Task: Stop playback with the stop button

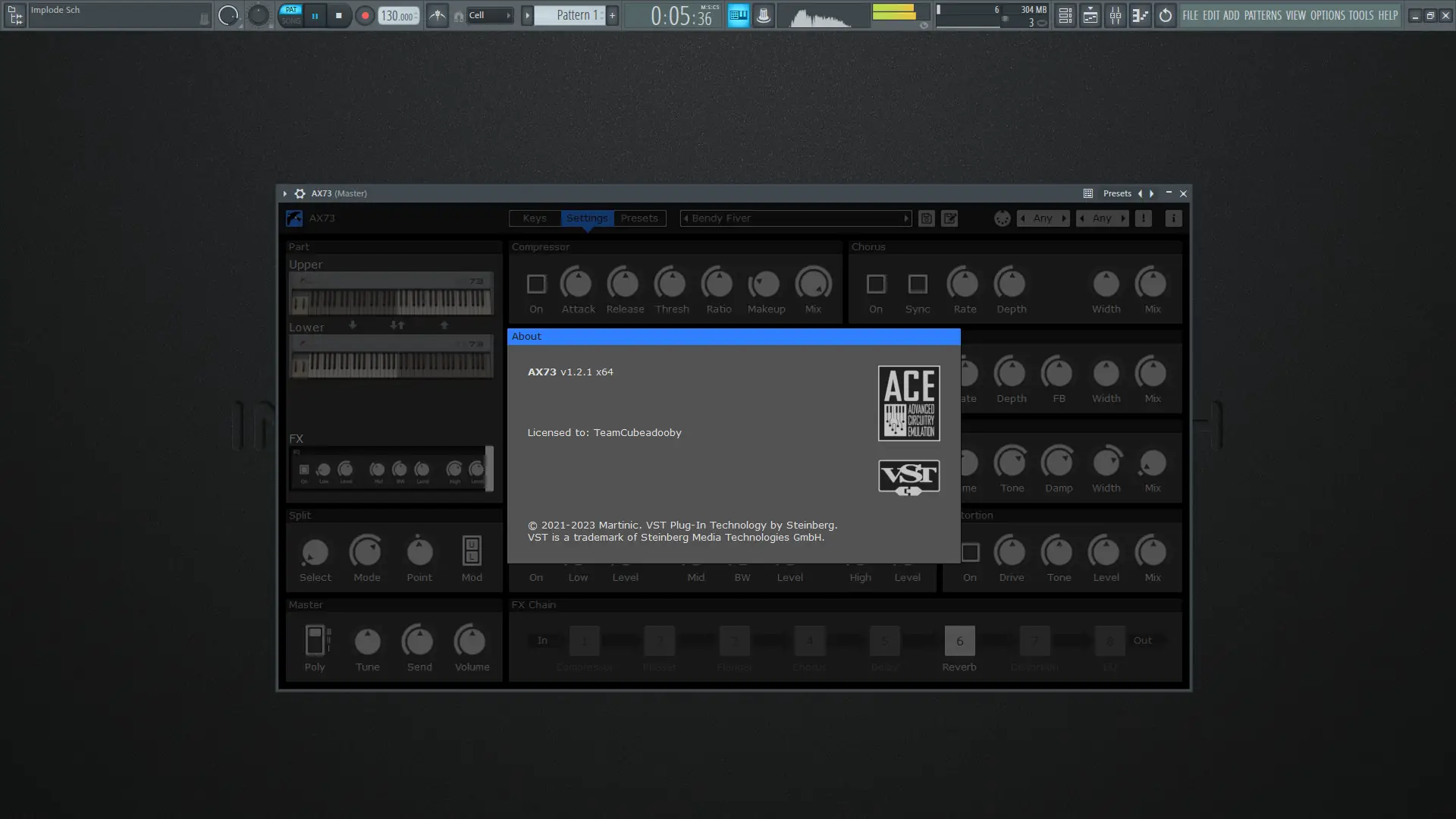Action: pyautogui.click(x=339, y=15)
